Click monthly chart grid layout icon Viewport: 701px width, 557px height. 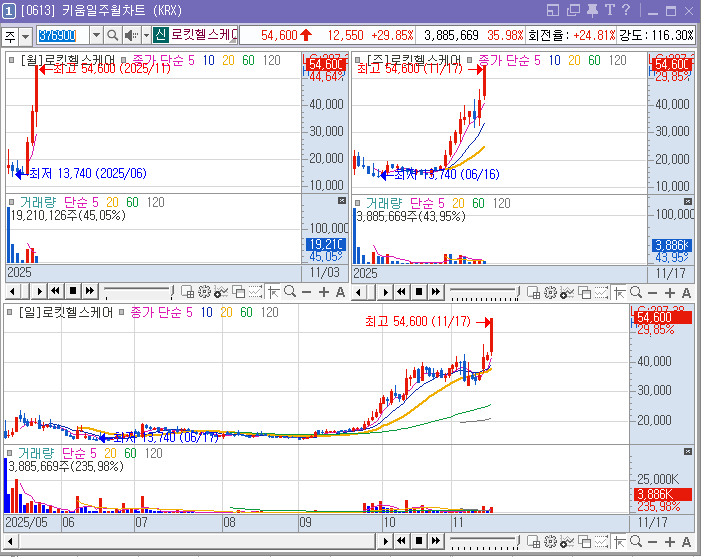tap(187, 292)
